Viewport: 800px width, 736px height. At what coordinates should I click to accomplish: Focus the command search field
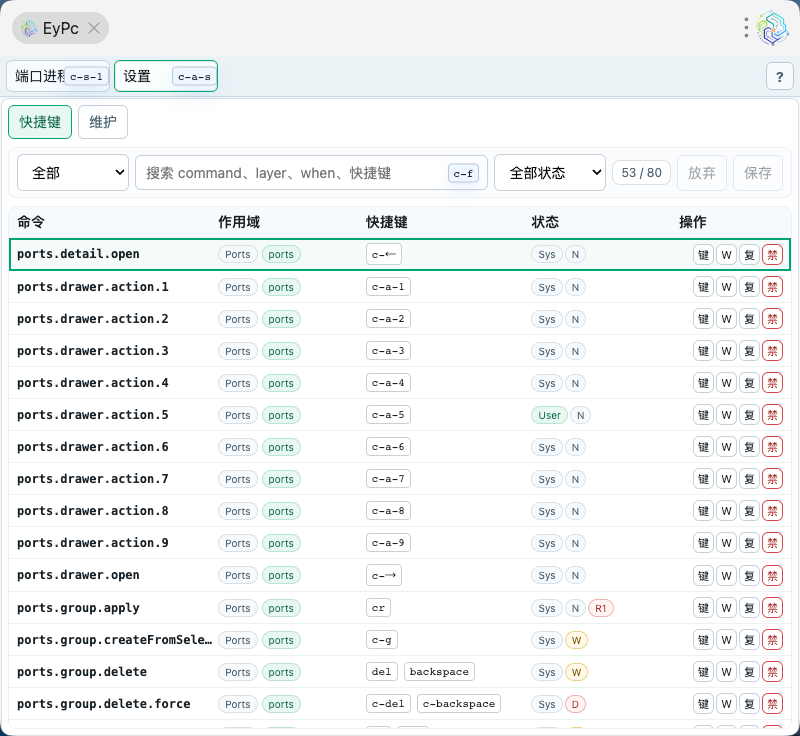(311, 173)
